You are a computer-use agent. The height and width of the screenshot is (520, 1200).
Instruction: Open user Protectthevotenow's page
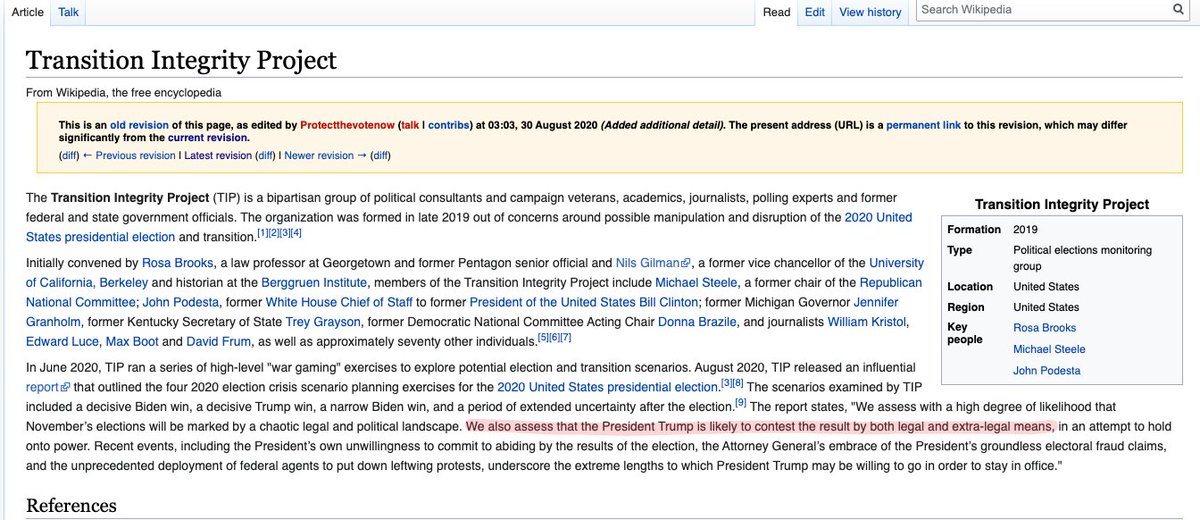(347, 125)
